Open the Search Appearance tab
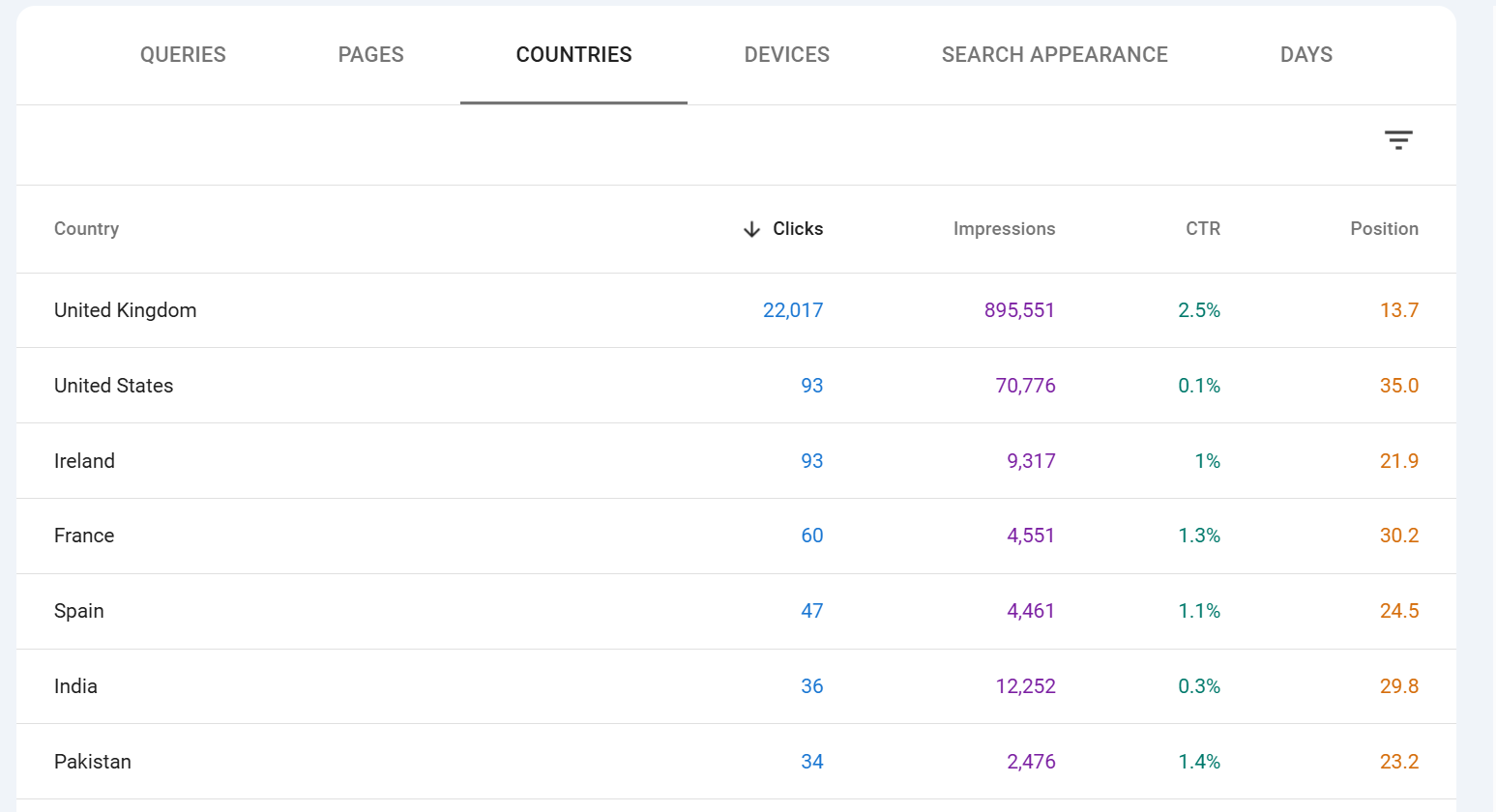Viewport: 1496px width, 812px height. point(1054,55)
